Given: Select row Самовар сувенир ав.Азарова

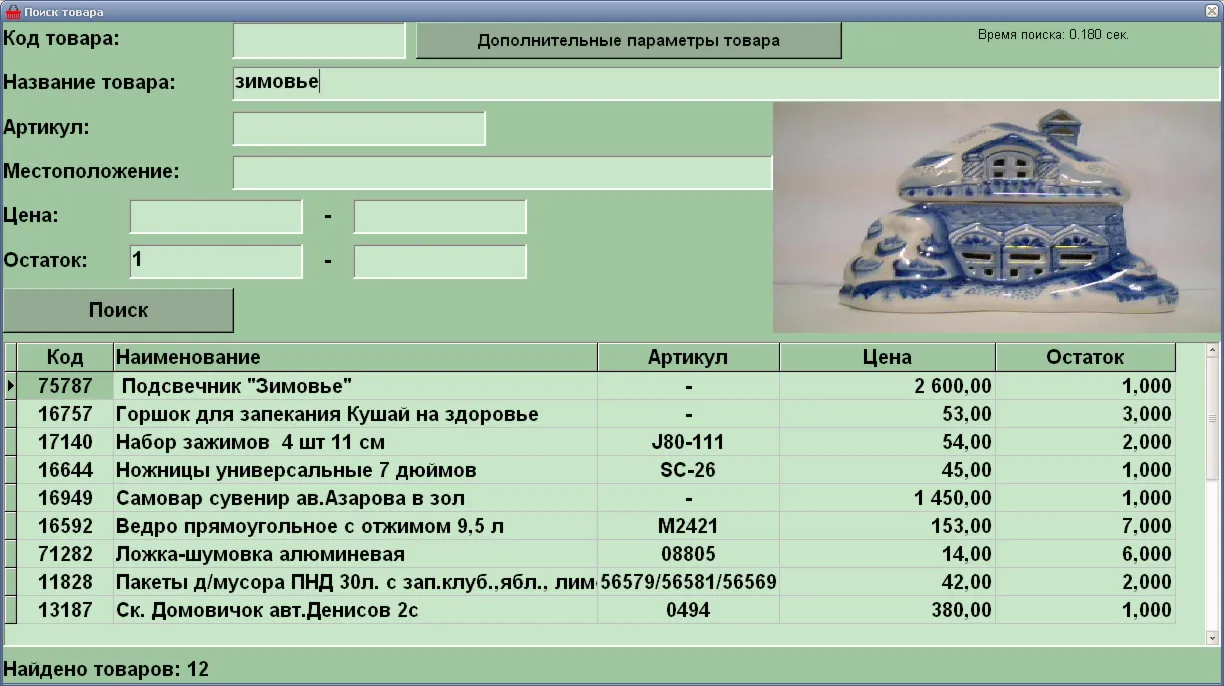Looking at the screenshot, I should (590, 498).
